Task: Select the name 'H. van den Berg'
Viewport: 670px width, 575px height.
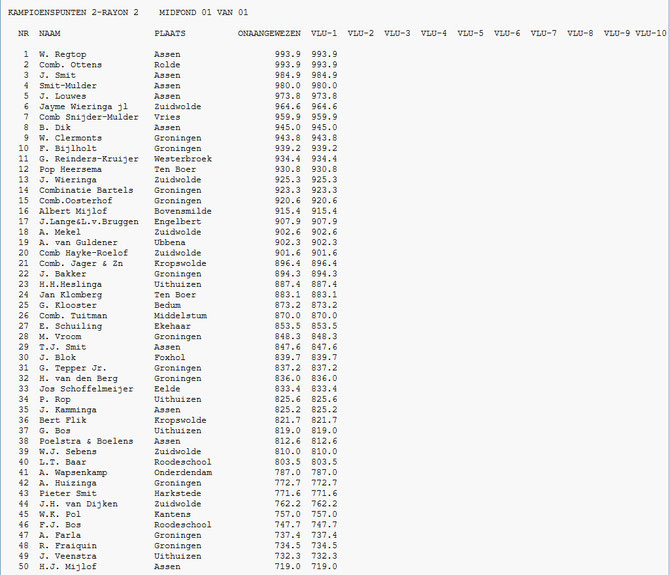Action: pyautogui.click(x=78, y=378)
